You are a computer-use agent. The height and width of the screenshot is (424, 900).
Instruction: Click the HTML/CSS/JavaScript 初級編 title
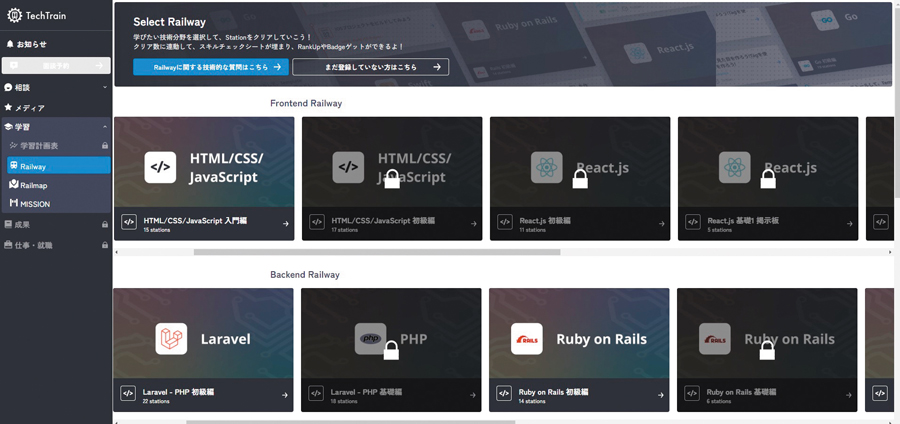coord(383,220)
